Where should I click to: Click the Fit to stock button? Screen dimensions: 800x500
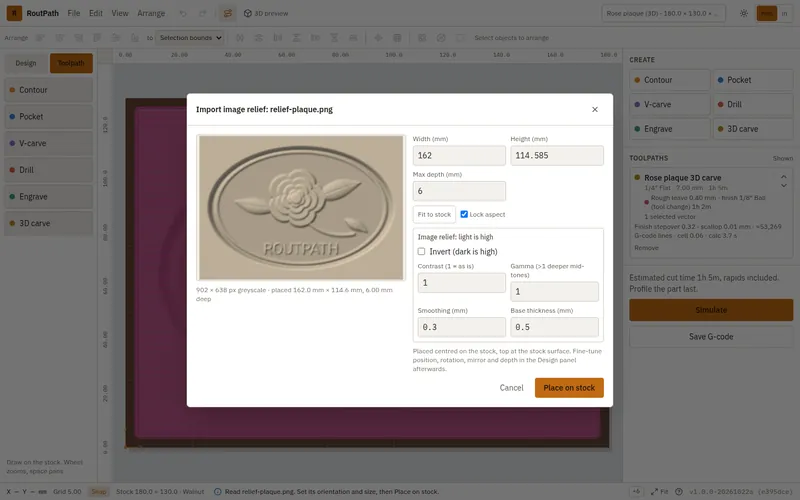tap(434, 214)
